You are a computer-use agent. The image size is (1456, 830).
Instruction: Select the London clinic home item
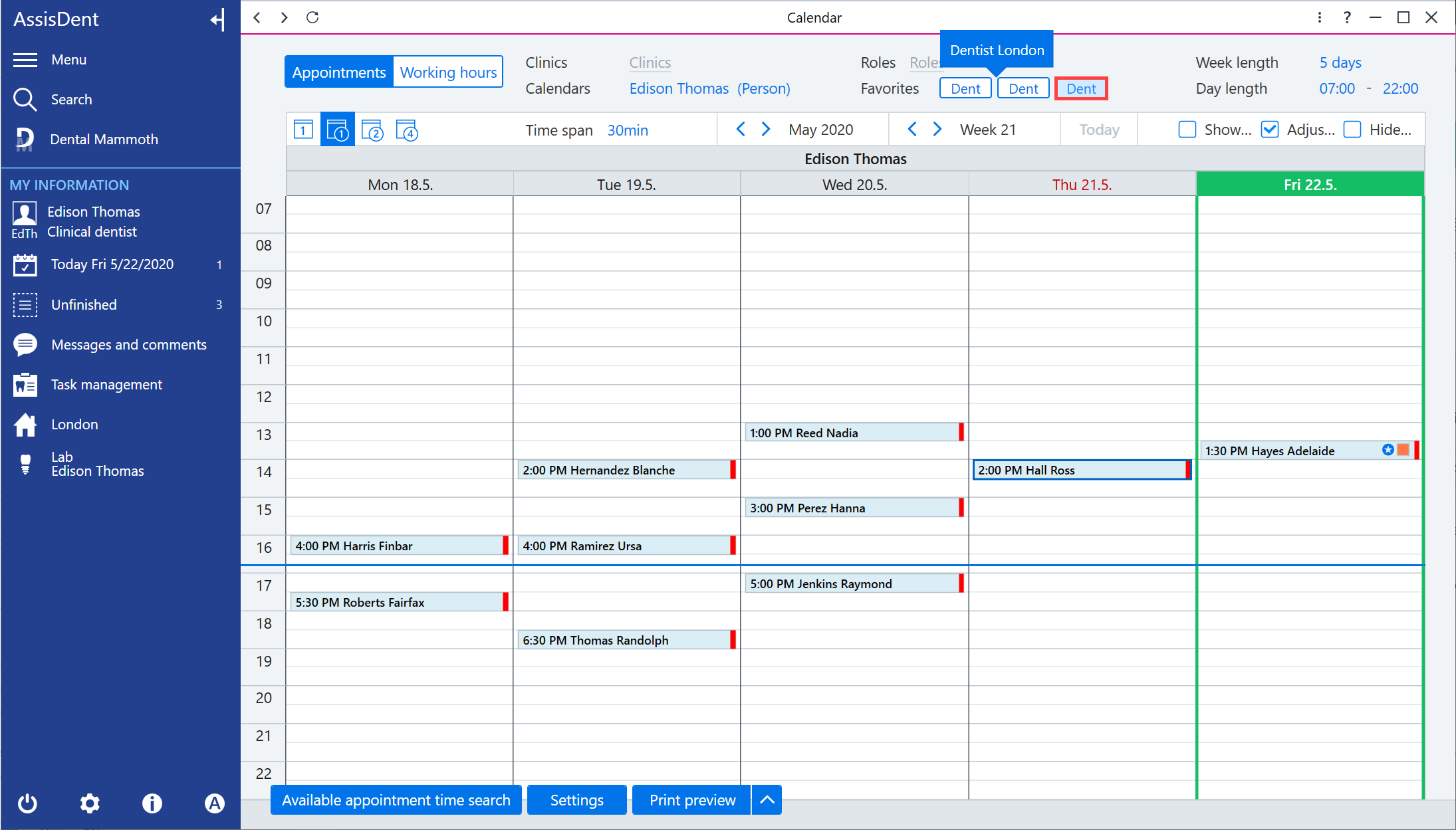[x=56, y=425]
